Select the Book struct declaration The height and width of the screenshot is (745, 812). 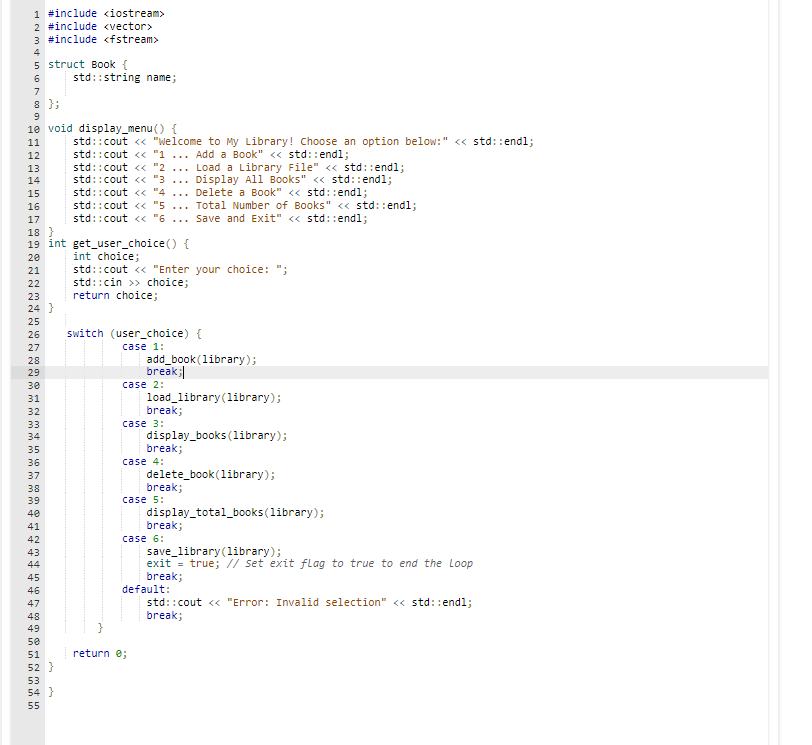pyautogui.click(x=88, y=64)
